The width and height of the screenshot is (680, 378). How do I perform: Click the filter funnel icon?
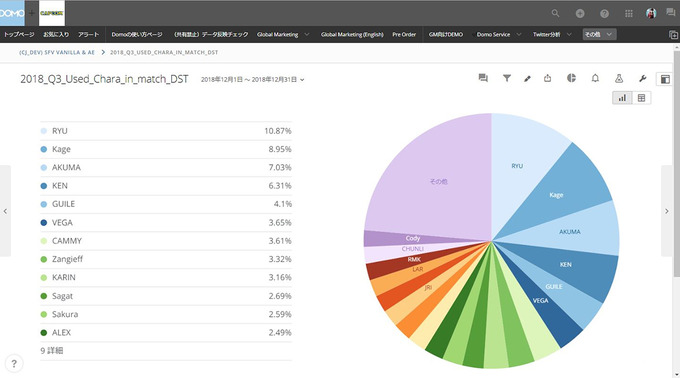pyautogui.click(x=507, y=78)
